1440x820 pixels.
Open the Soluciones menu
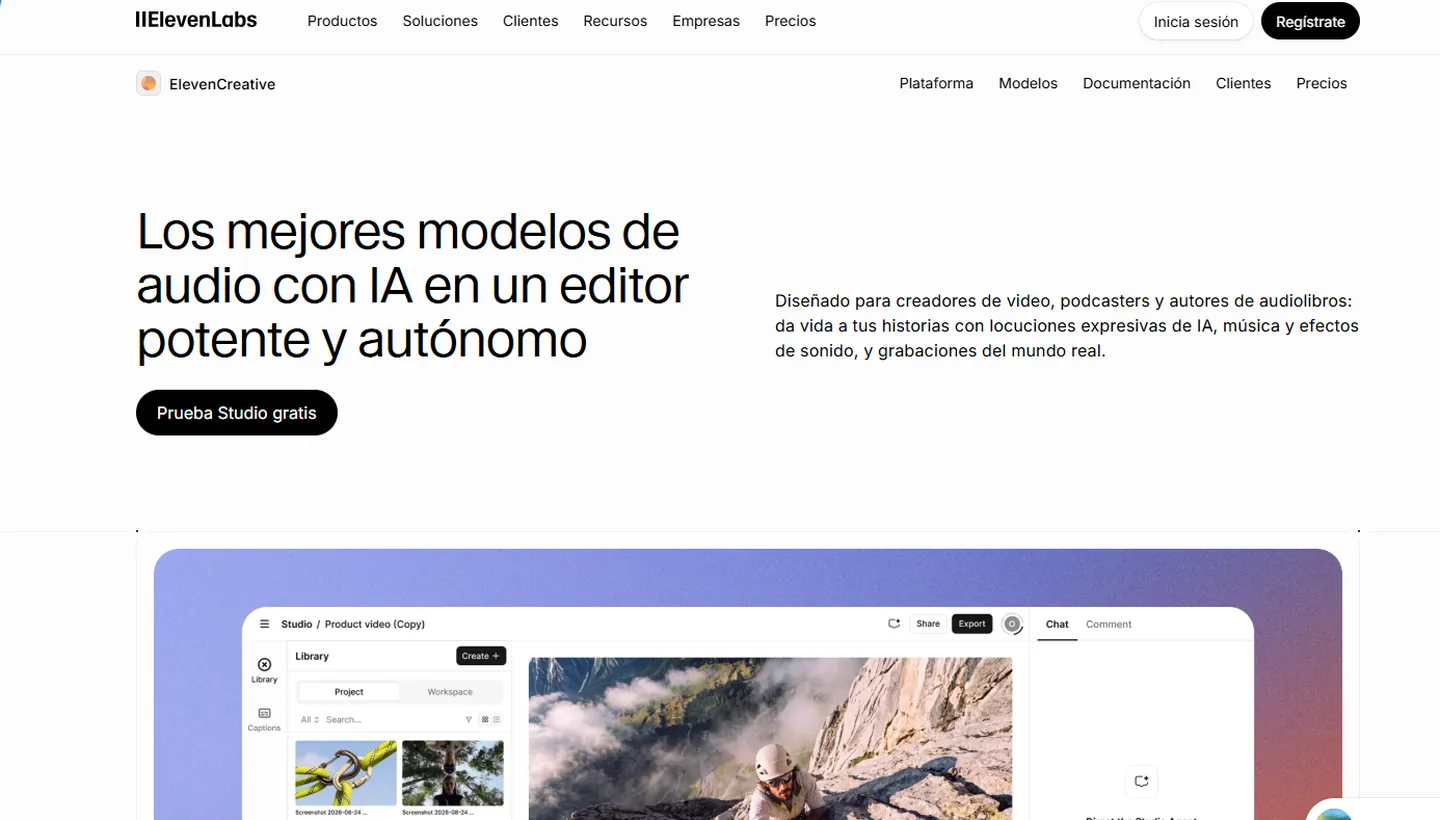pos(440,21)
